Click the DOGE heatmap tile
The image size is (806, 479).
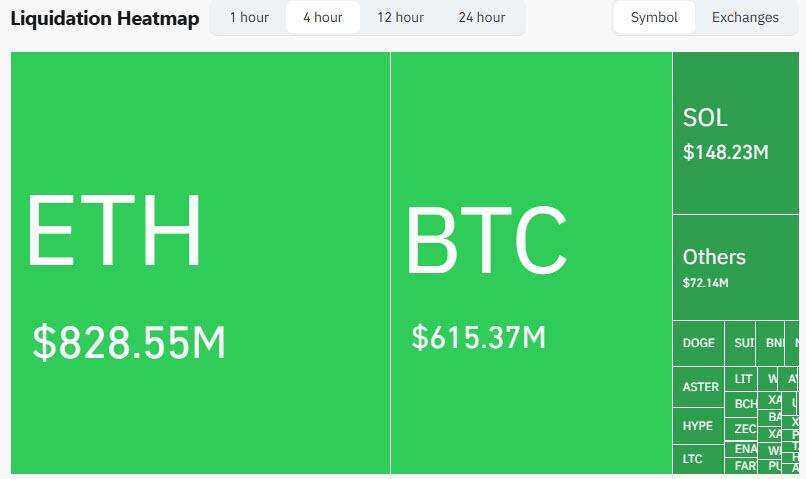(699, 343)
